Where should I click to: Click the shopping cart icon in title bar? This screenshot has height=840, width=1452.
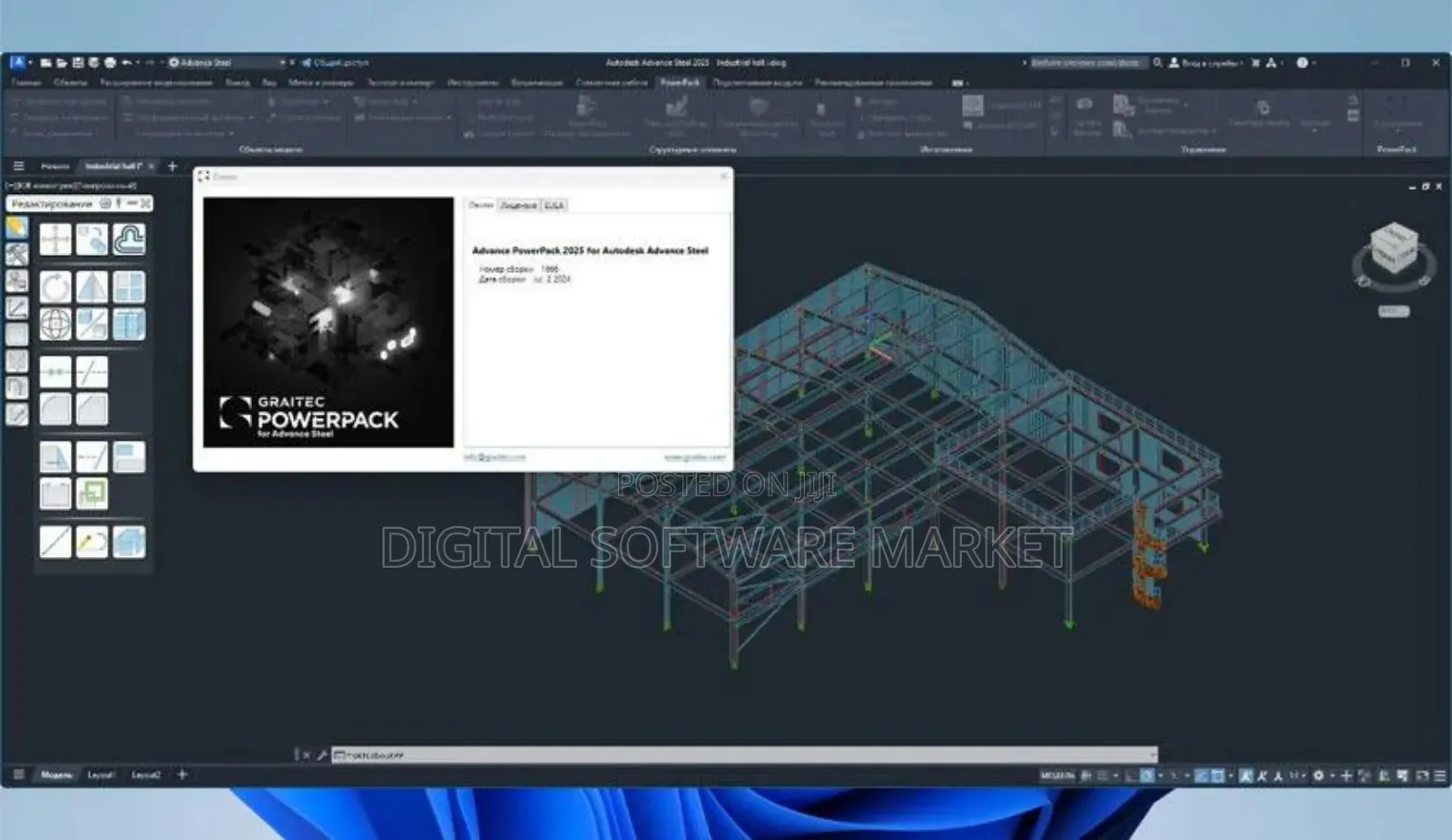[x=1256, y=63]
